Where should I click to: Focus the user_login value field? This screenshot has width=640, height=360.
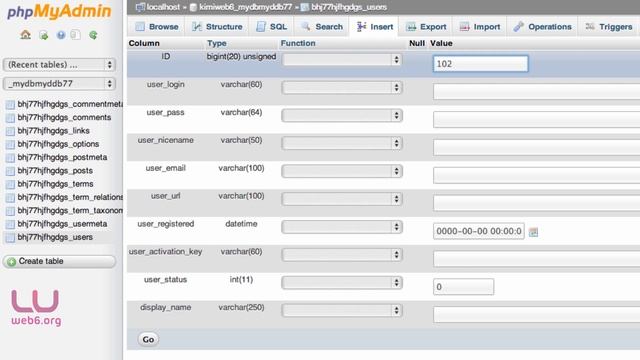pos(536,91)
